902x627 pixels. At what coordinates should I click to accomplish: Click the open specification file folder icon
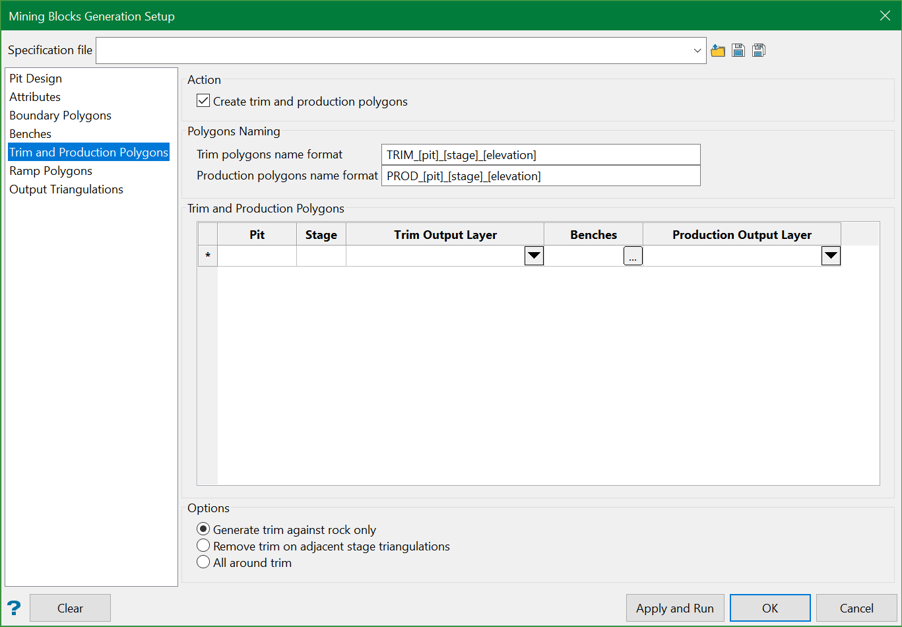[718, 50]
